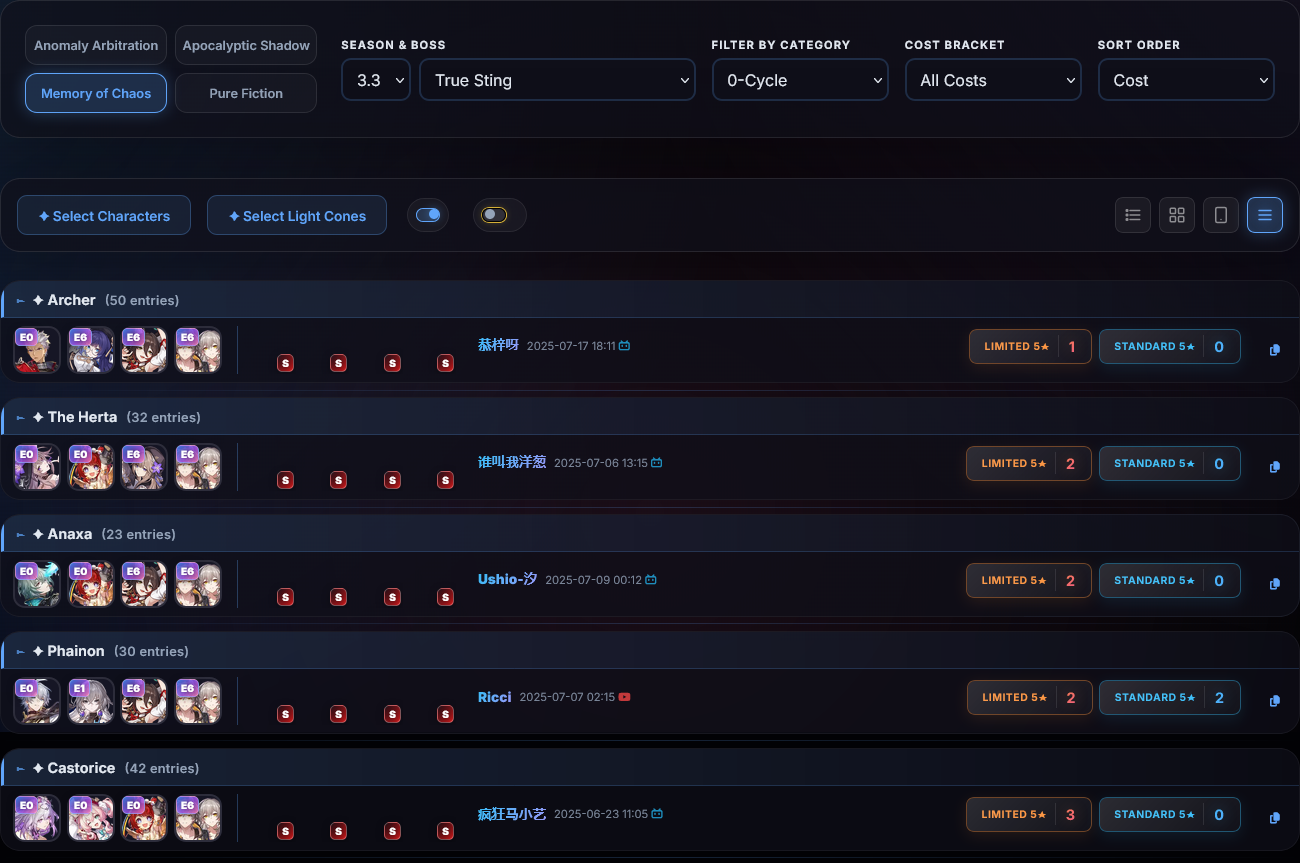Image resolution: width=1300 pixels, height=863 pixels.
Task: Turn off the blue toggle switch
Action: [x=428, y=215]
